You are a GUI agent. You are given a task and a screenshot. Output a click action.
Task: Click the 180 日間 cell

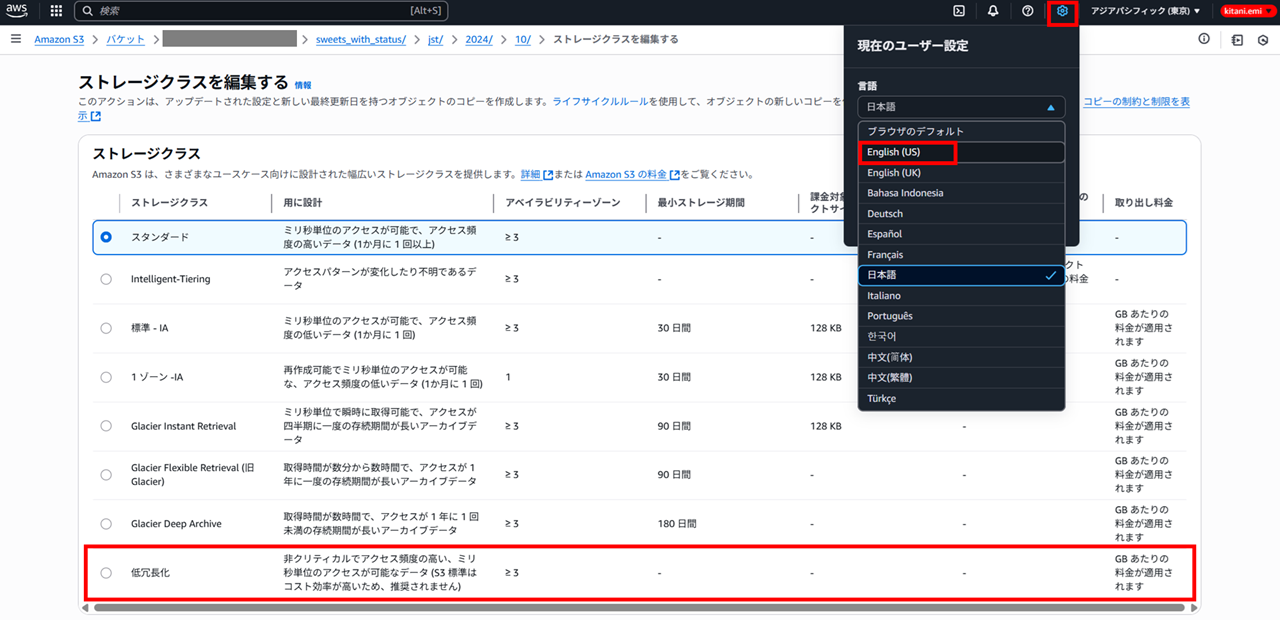676,523
